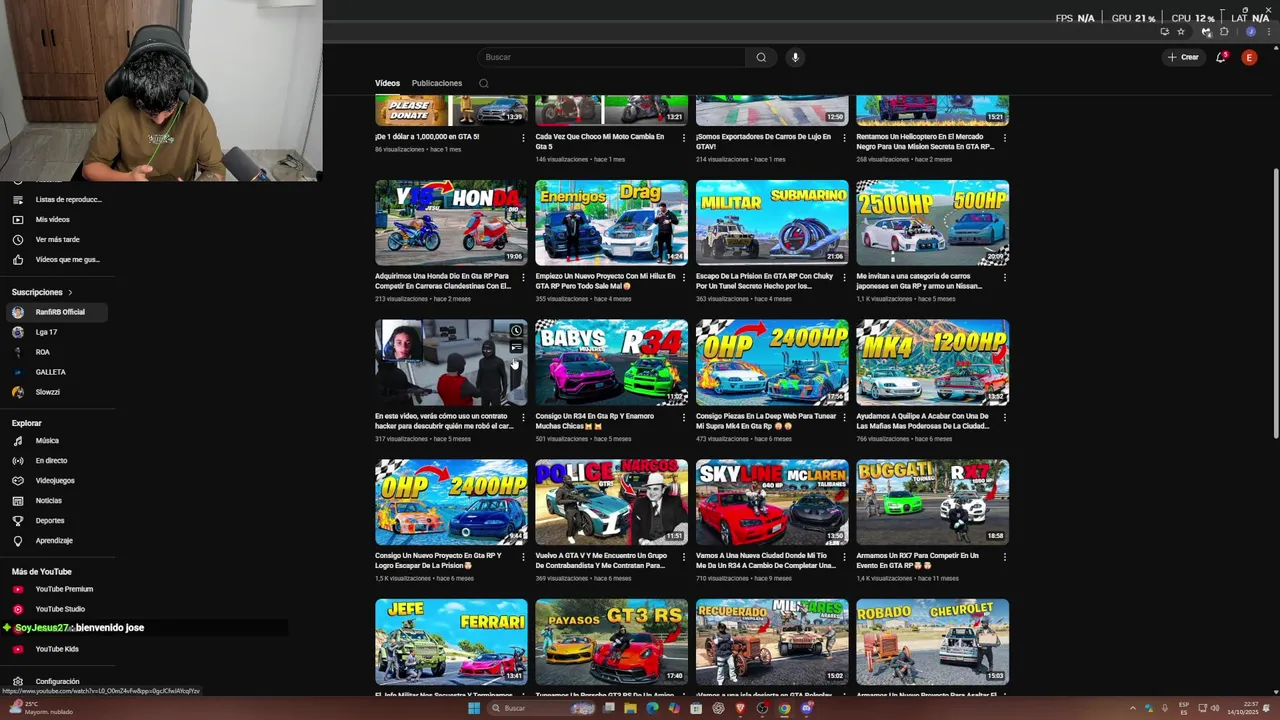1280x720 pixels.
Task: Search within channel magnifier icon
Action: [483, 83]
